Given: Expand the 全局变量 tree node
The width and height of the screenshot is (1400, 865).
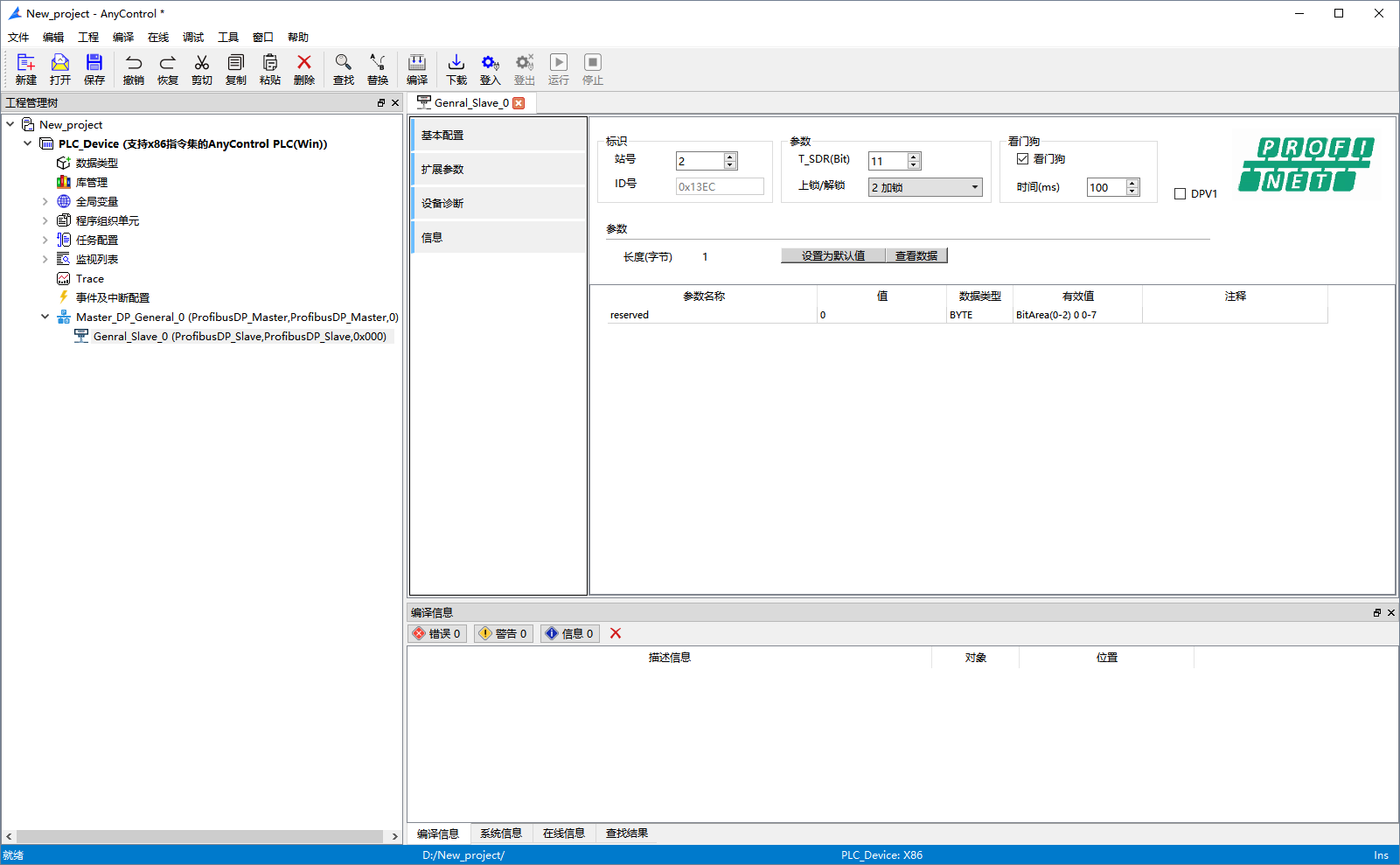Looking at the screenshot, I should click(45, 202).
